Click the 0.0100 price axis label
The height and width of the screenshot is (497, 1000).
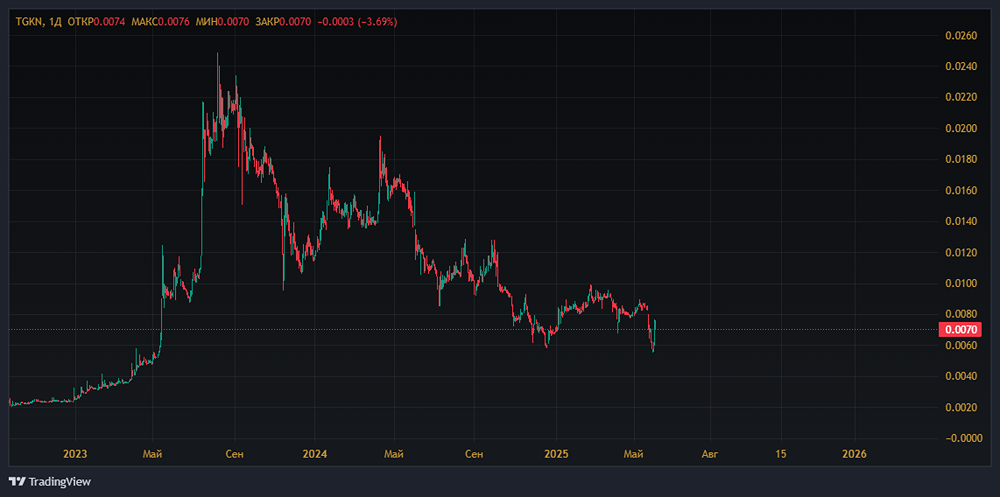[x=960, y=283]
